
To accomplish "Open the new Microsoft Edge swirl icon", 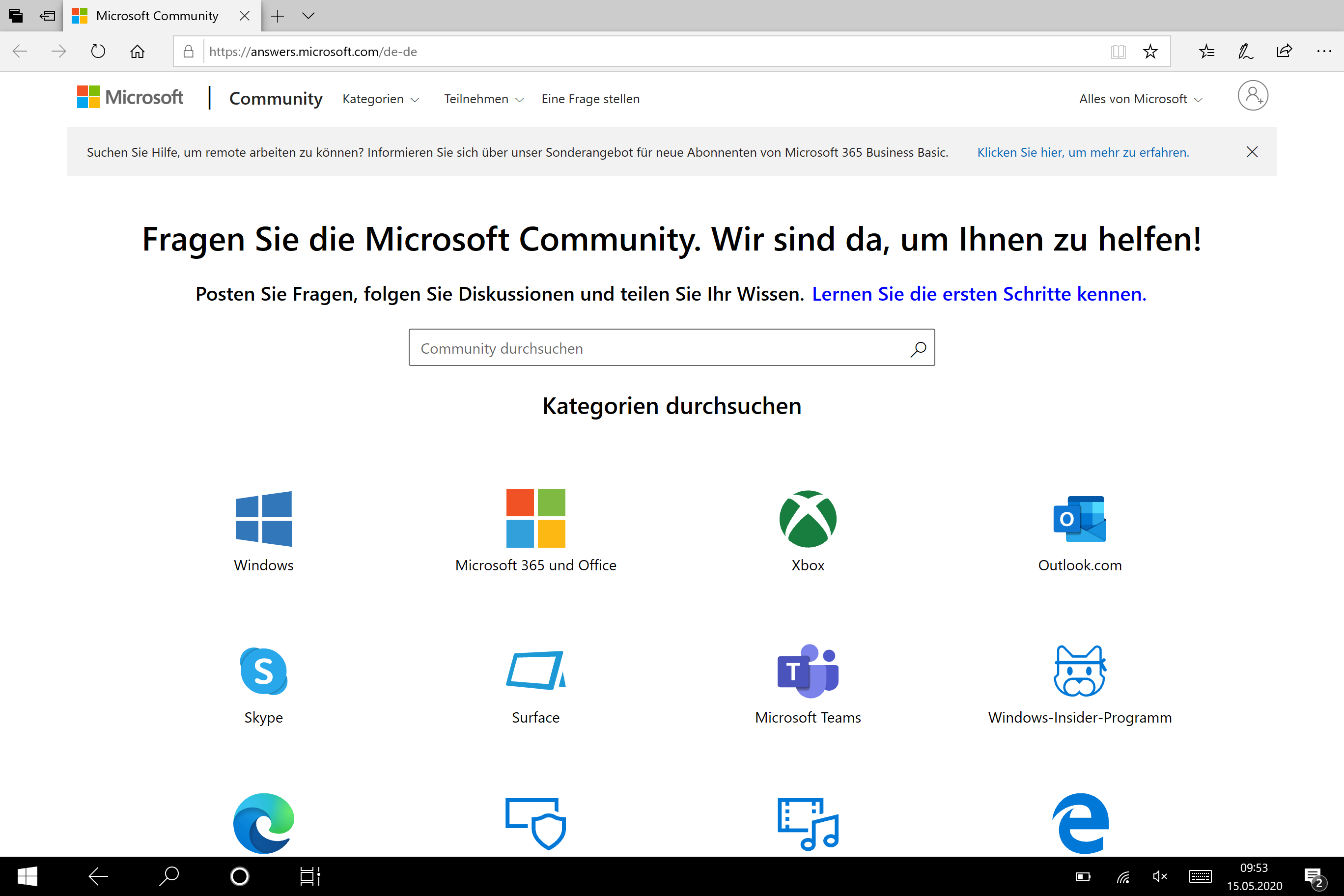I will tap(263, 823).
